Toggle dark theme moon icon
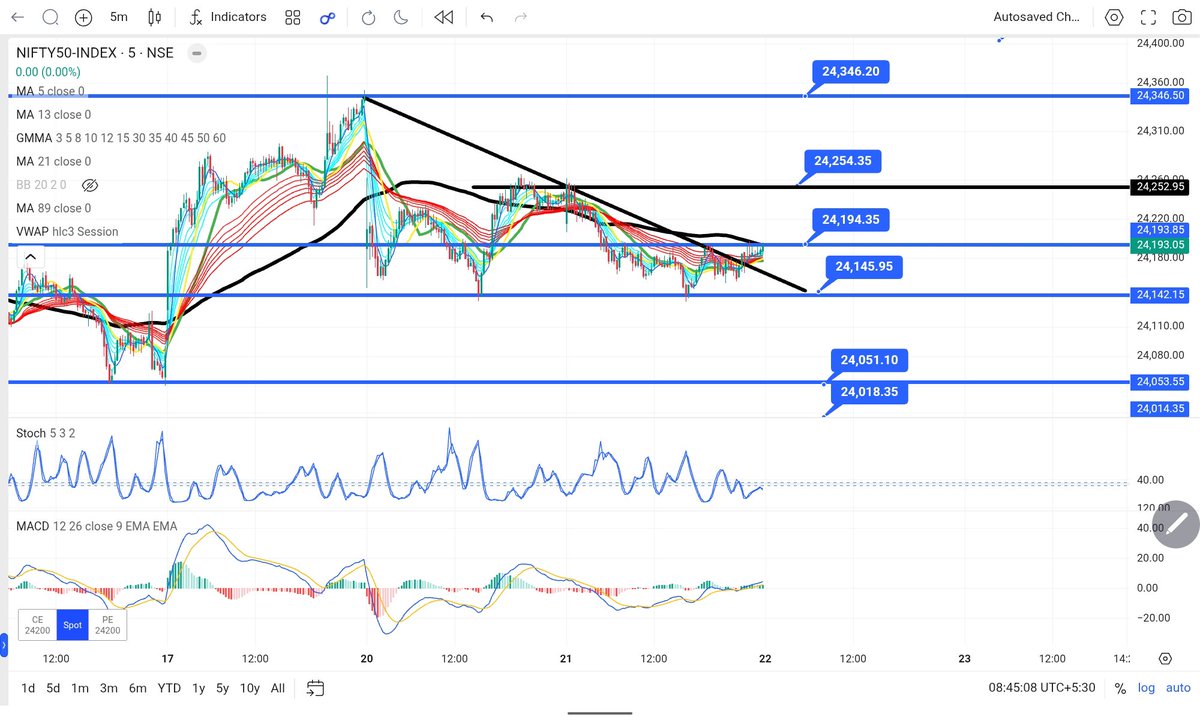Image resolution: width=1200 pixels, height=720 pixels. click(x=401, y=17)
